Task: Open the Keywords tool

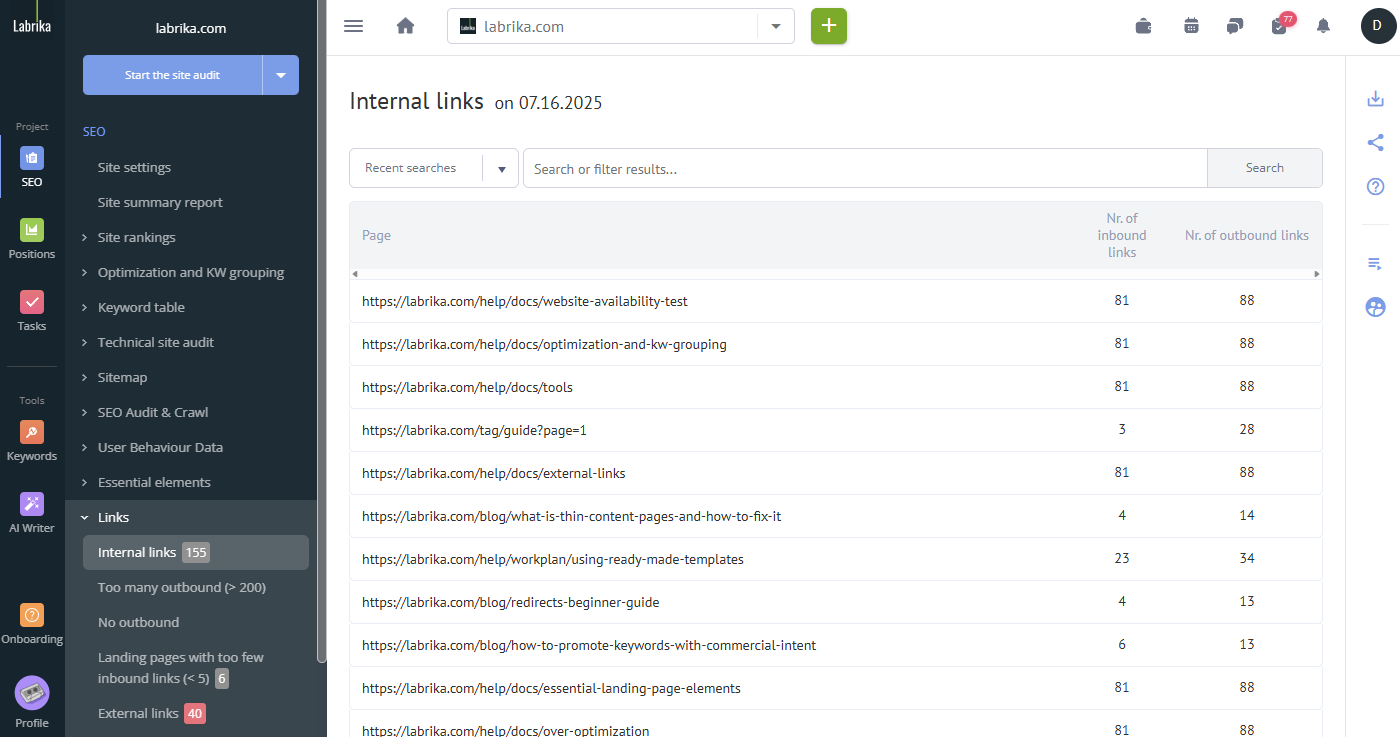Action: [32, 441]
